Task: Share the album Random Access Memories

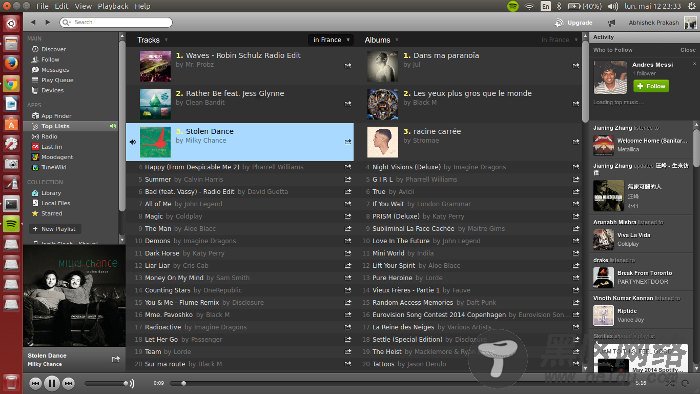Action: click(x=576, y=303)
